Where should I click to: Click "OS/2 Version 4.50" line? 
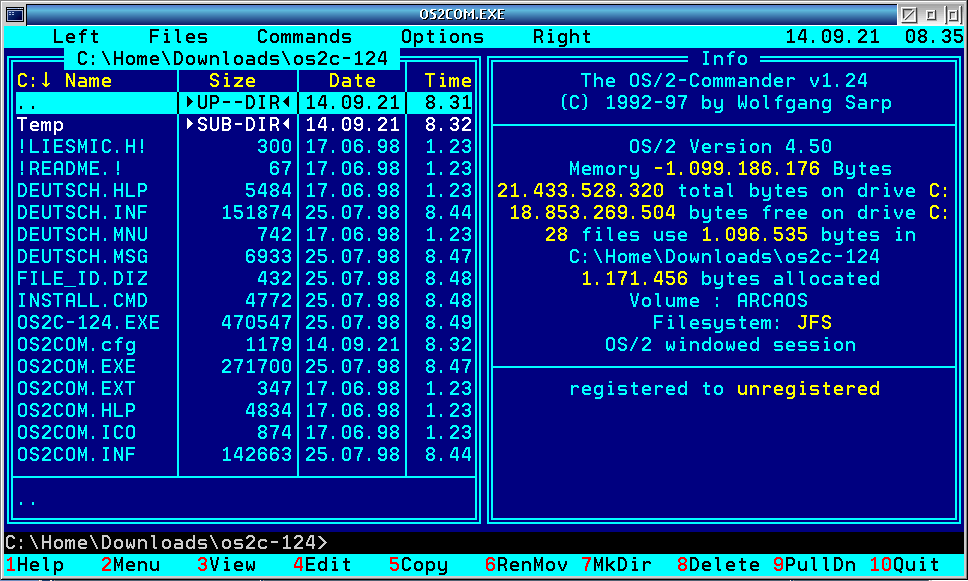pos(730,146)
